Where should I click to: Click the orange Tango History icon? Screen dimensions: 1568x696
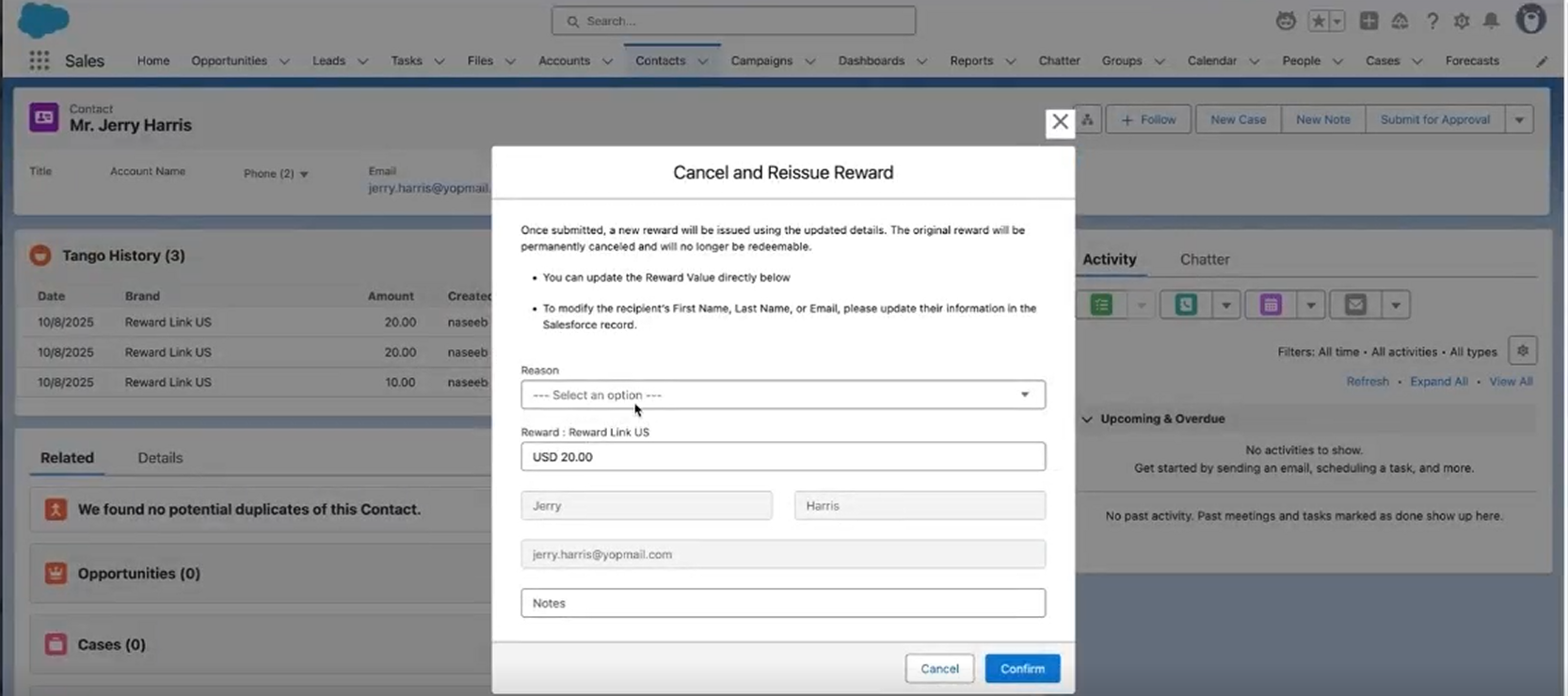coord(40,255)
